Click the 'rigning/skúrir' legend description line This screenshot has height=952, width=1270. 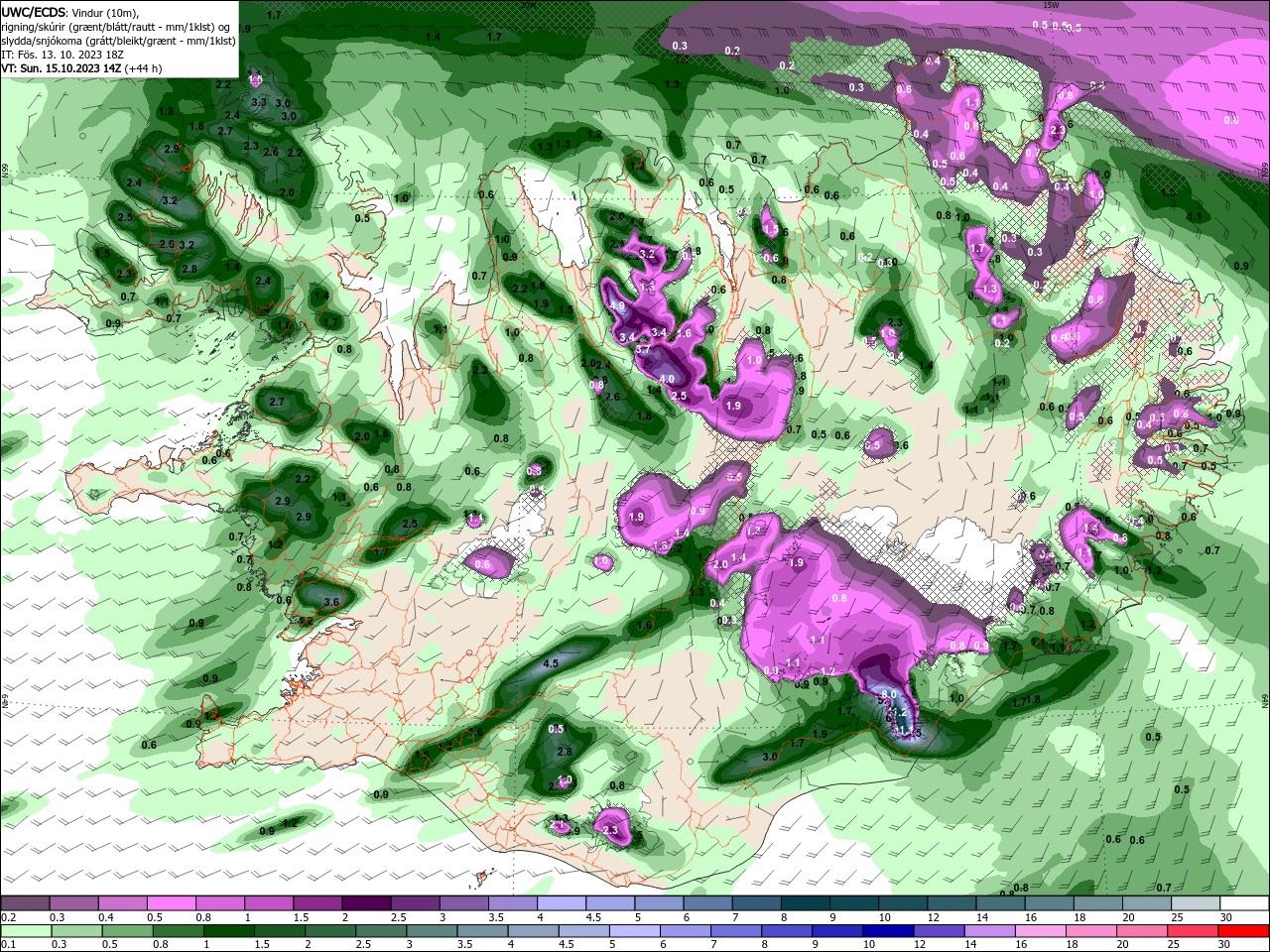(117, 26)
